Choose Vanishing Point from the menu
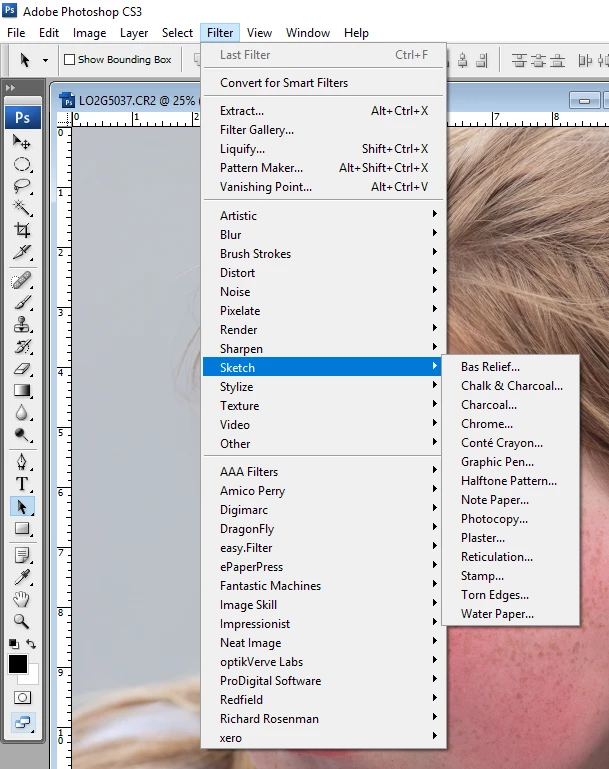 tap(322, 187)
